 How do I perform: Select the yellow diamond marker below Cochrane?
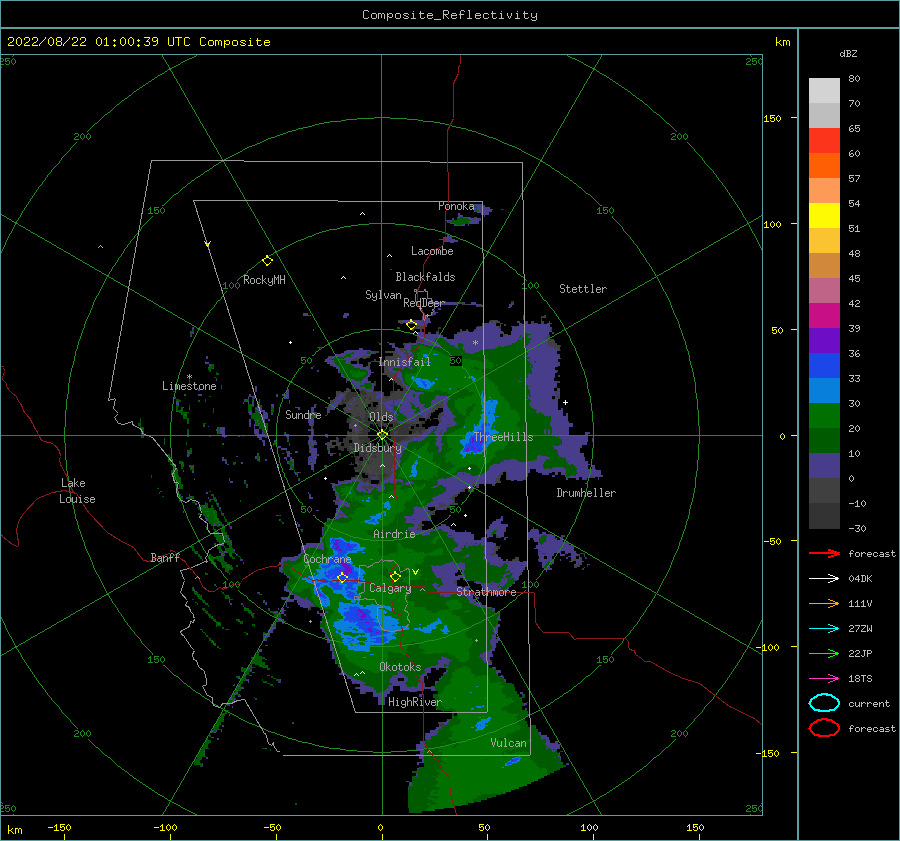(343, 577)
